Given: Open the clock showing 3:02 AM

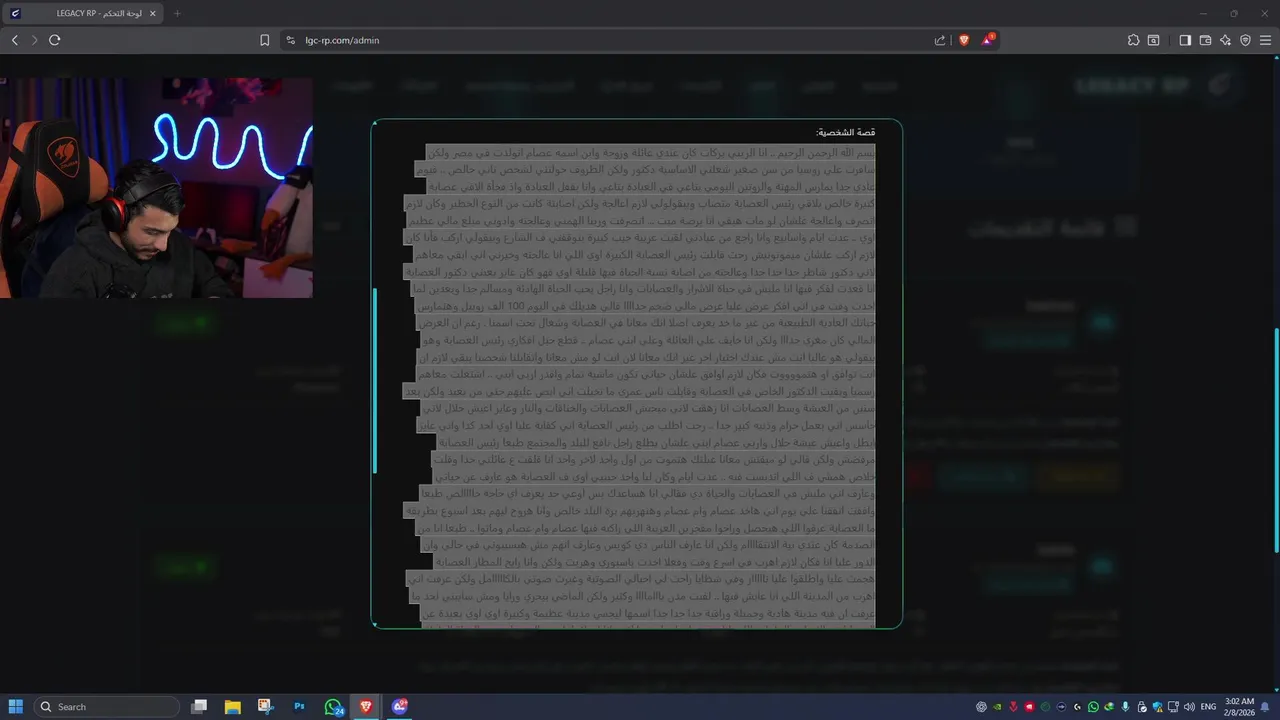Looking at the screenshot, I should tap(1239, 707).
